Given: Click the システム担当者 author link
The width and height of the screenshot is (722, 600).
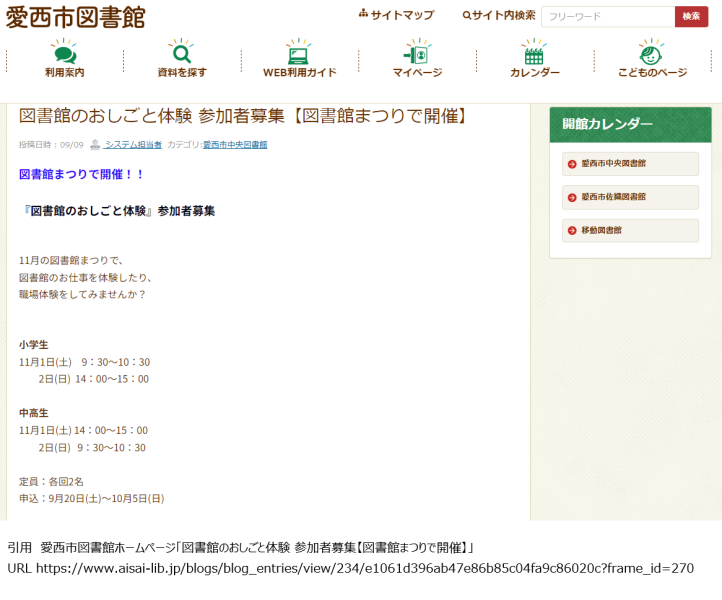Looking at the screenshot, I should [133, 145].
